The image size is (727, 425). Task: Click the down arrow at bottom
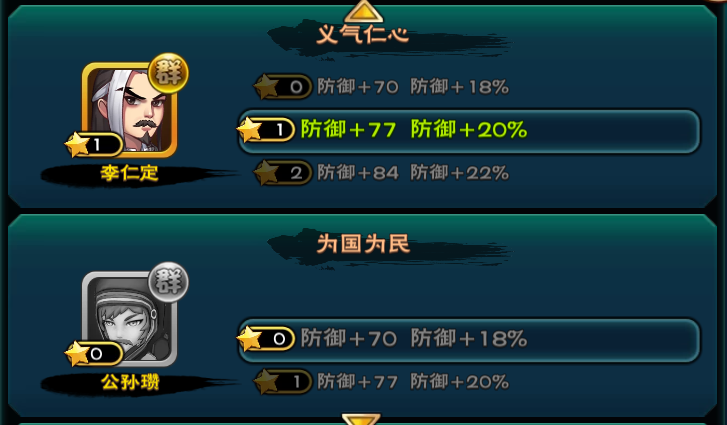coord(361,419)
